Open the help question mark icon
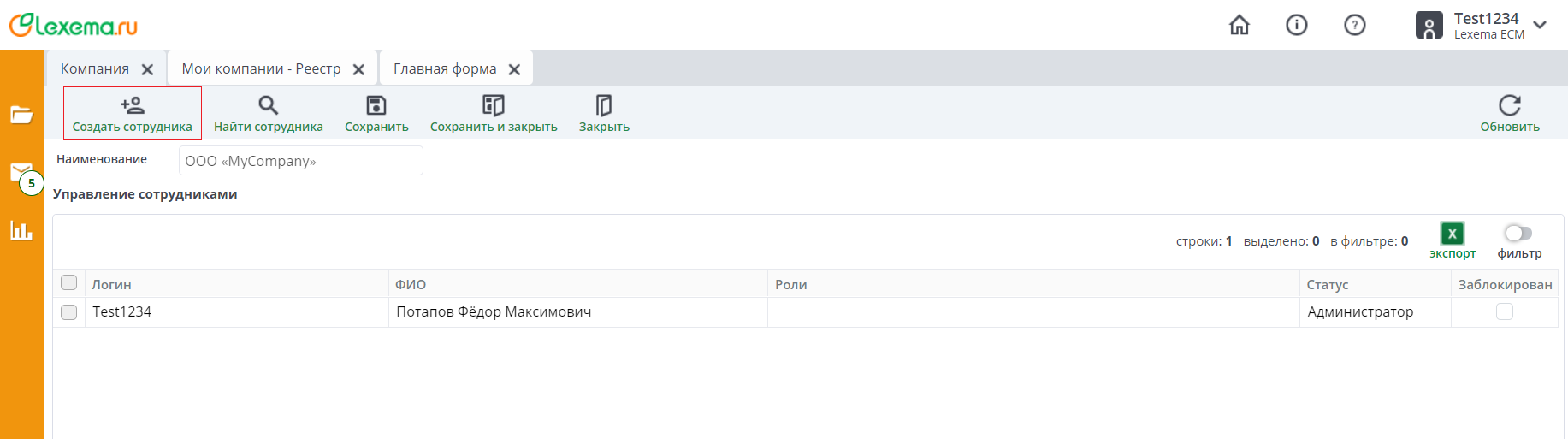 pyautogui.click(x=1355, y=26)
